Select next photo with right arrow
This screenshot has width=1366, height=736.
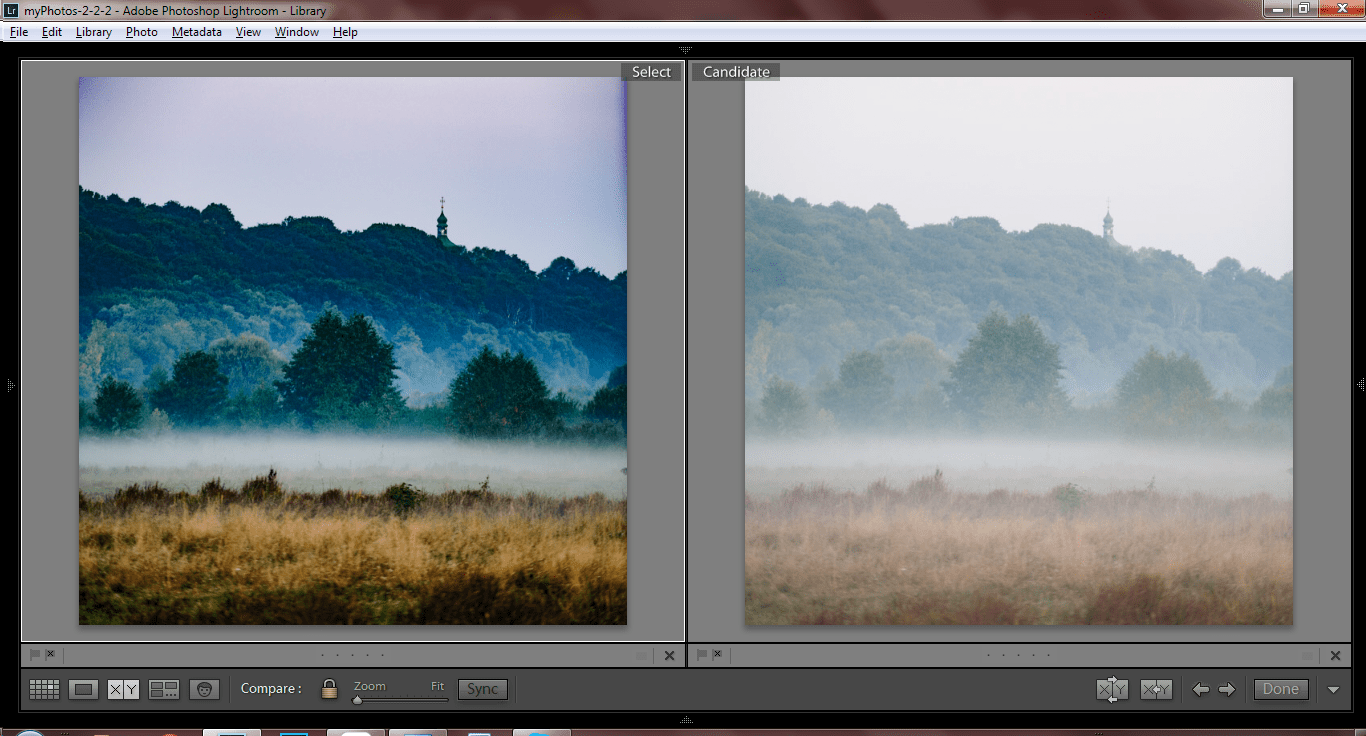click(1227, 689)
